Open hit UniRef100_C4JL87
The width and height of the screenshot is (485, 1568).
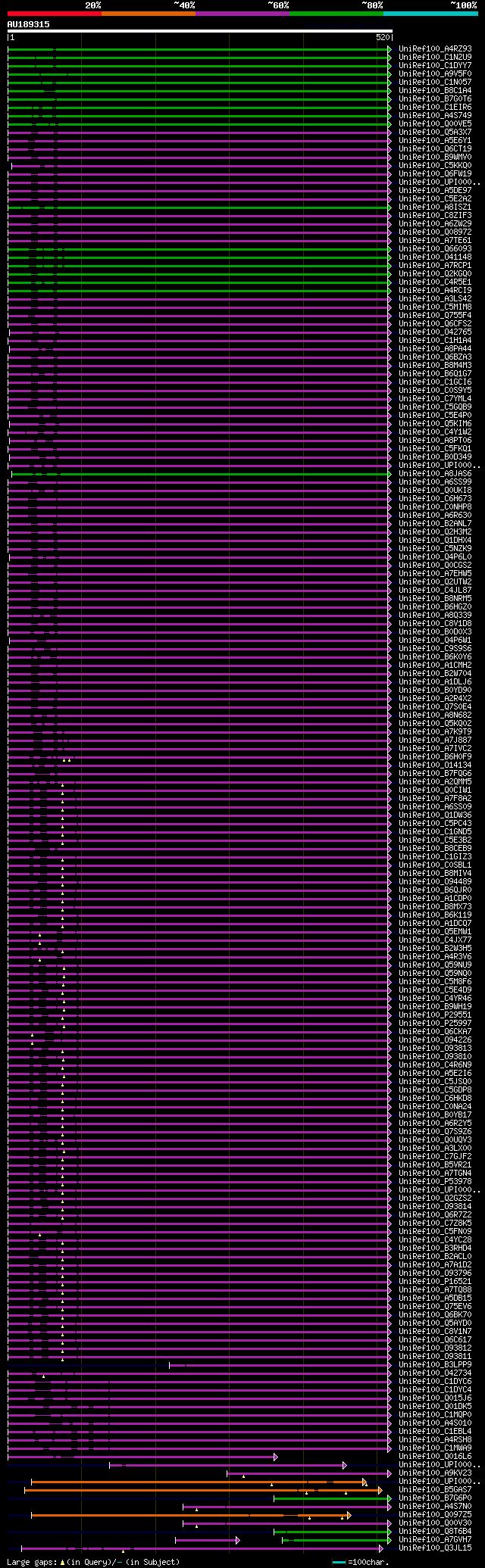[x=435, y=590]
